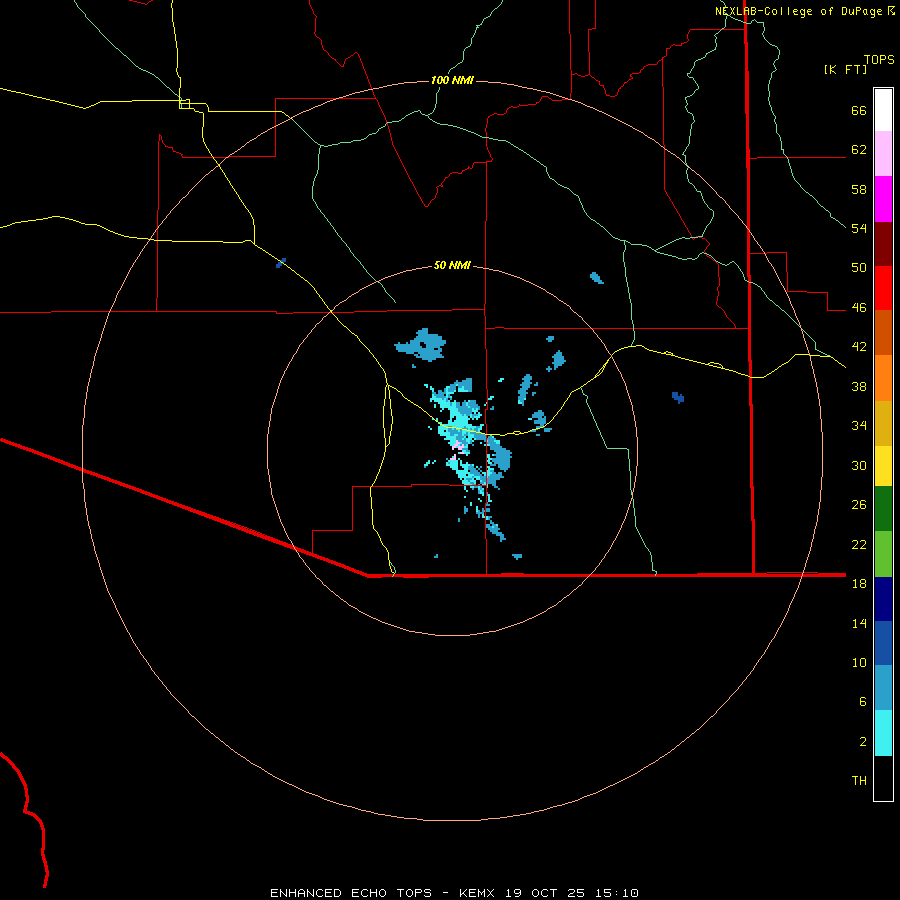This screenshot has width=900, height=900.
Task: Click the light green 18-22 kft swatch
Action: click(883, 554)
